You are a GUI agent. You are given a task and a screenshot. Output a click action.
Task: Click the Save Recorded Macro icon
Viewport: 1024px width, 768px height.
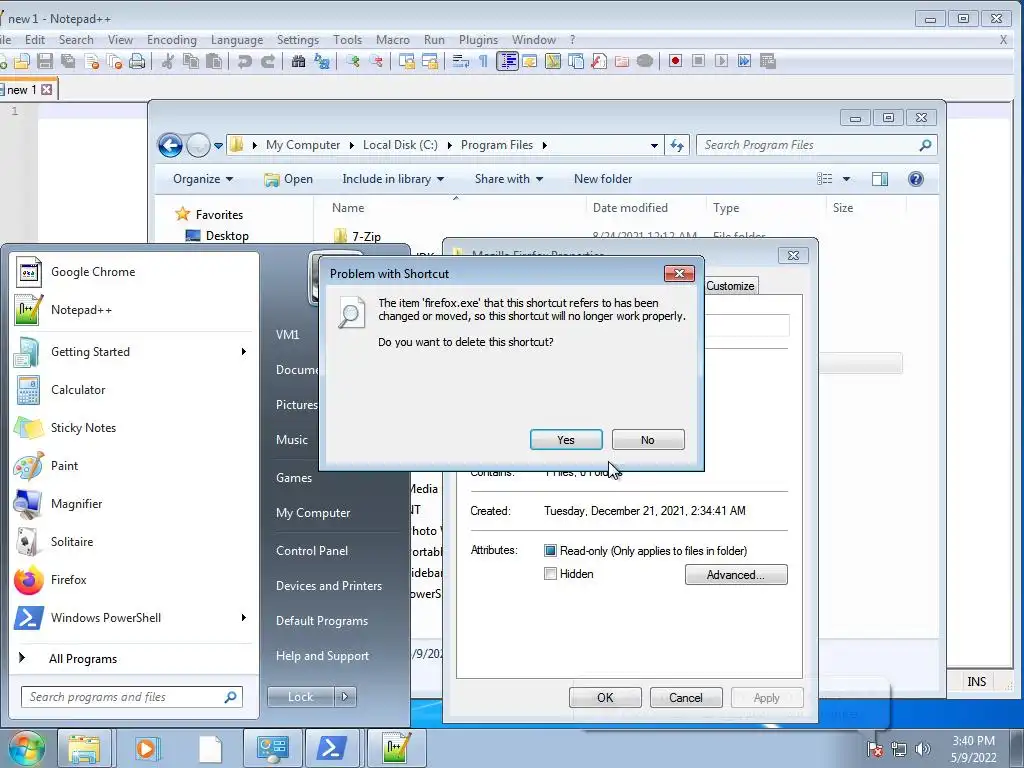click(767, 61)
